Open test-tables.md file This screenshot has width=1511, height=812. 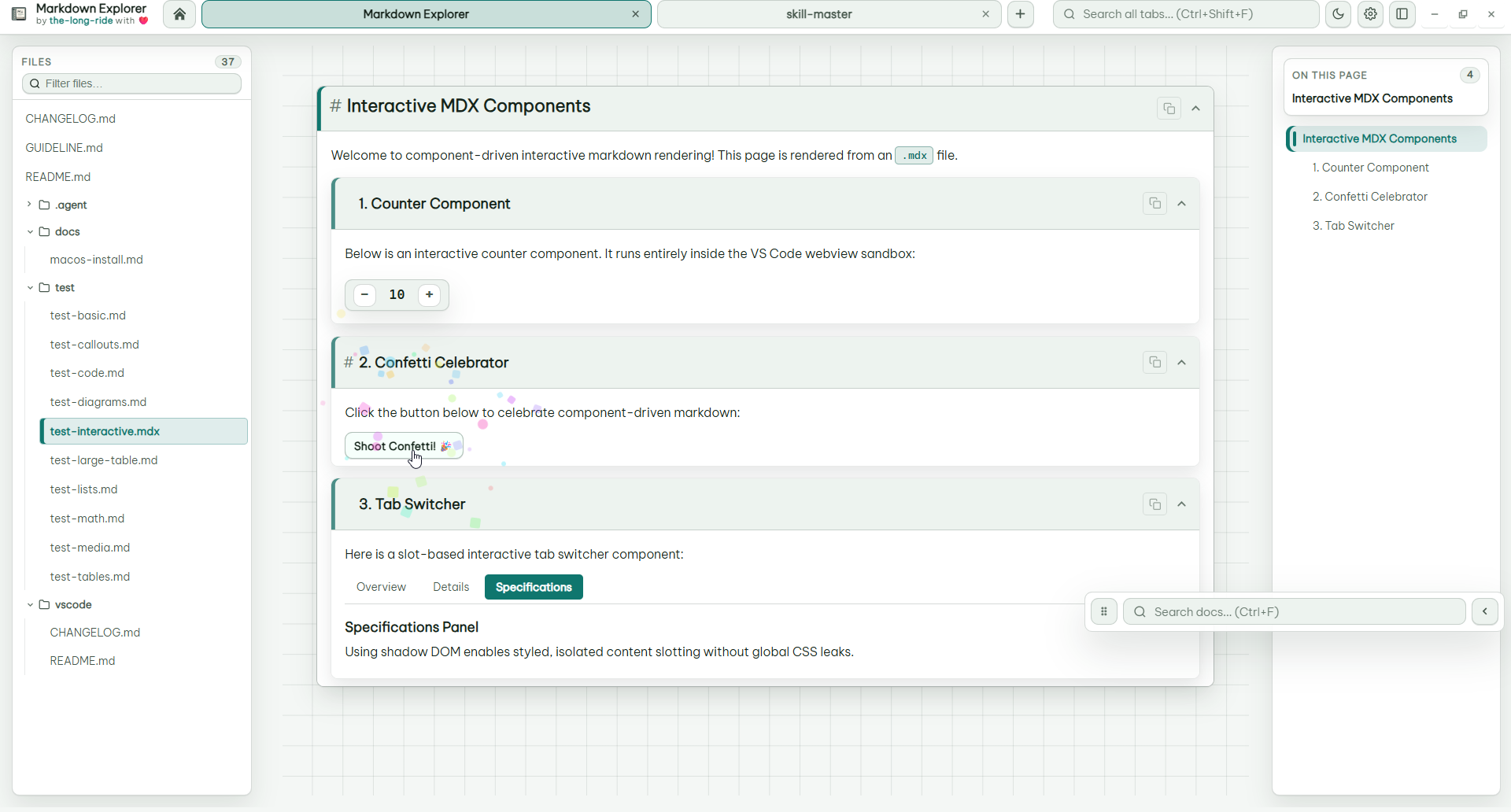tap(90, 577)
